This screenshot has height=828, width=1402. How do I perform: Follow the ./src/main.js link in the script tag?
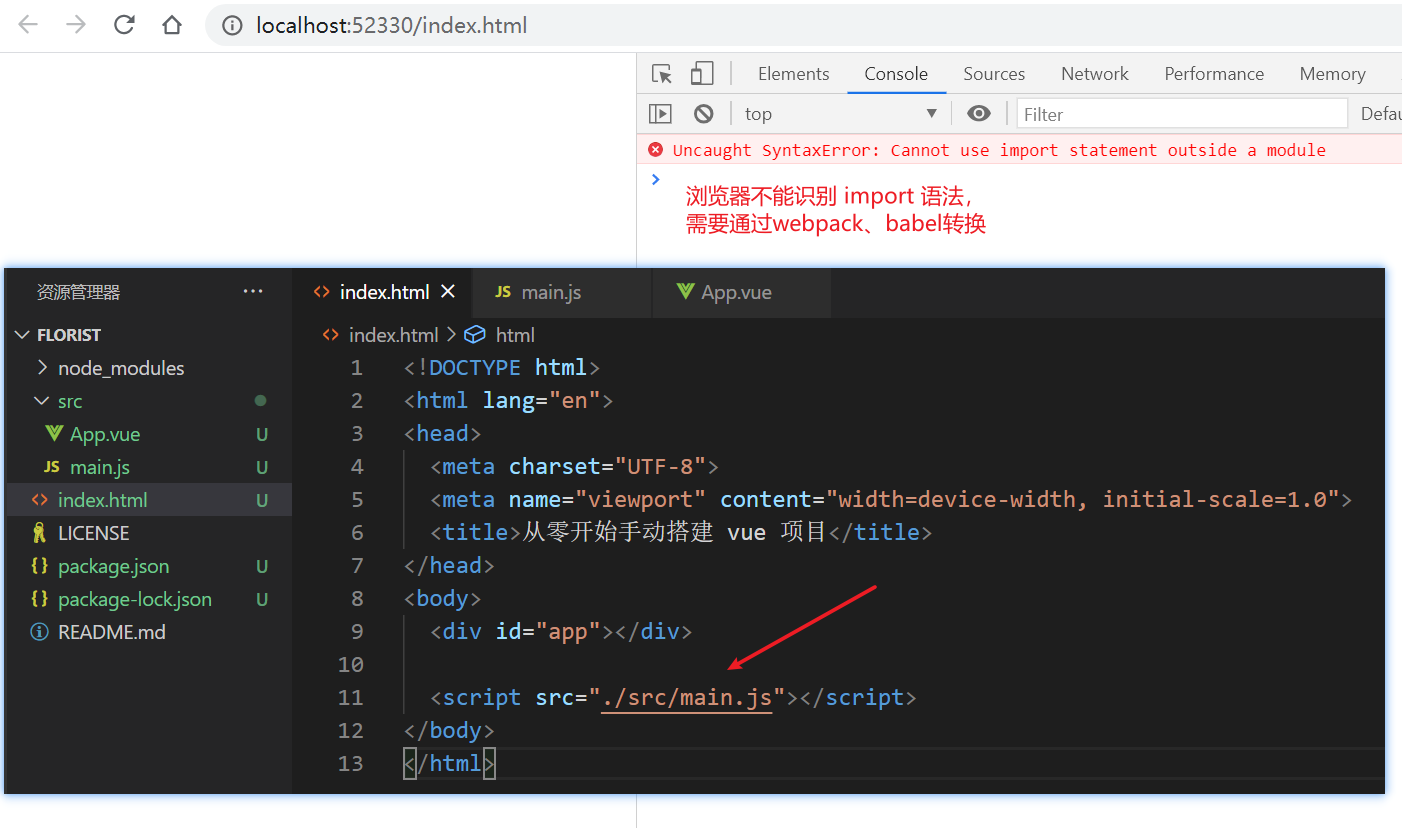[x=687, y=698]
